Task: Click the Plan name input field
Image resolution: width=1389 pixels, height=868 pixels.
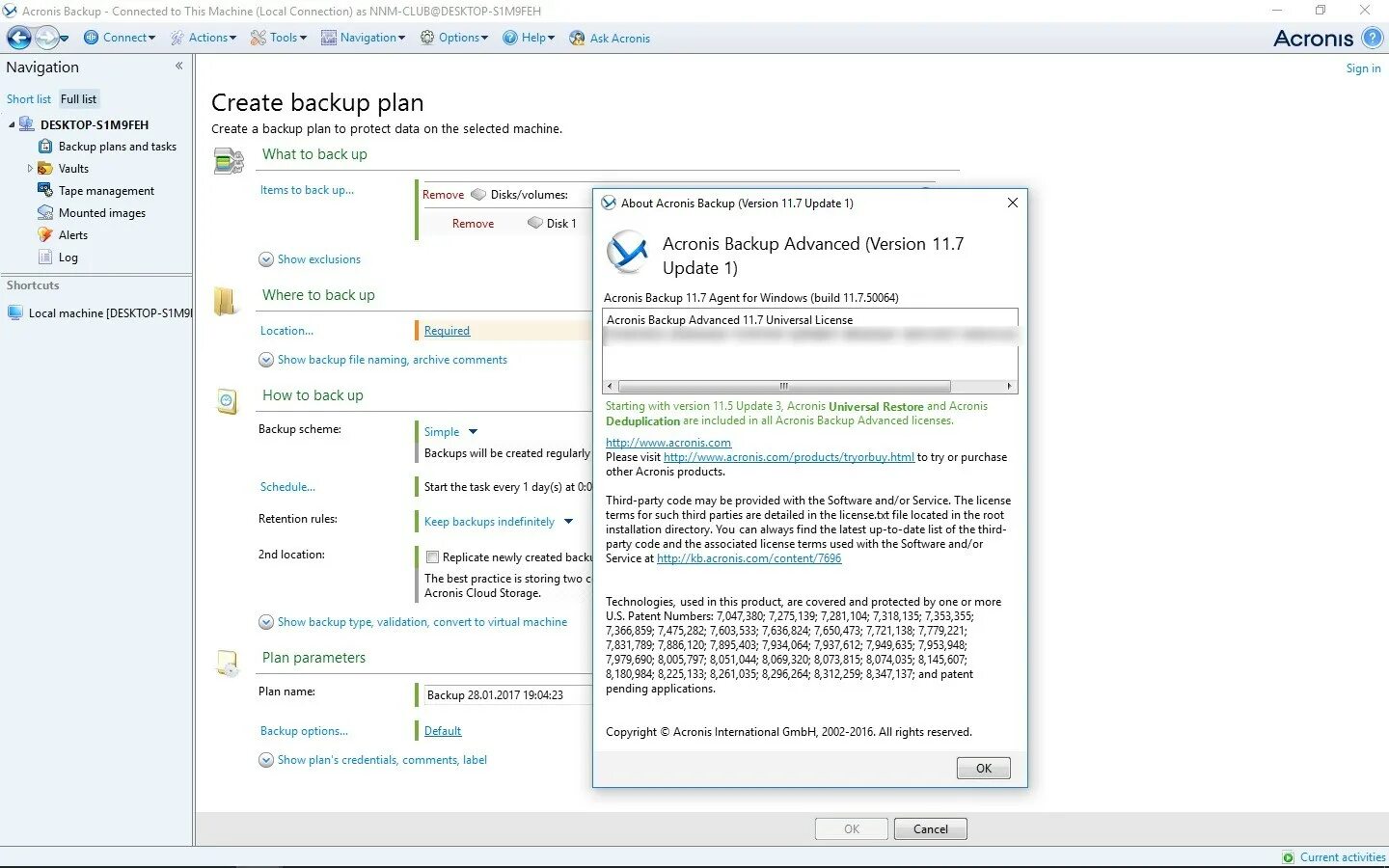Action: tap(507, 694)
